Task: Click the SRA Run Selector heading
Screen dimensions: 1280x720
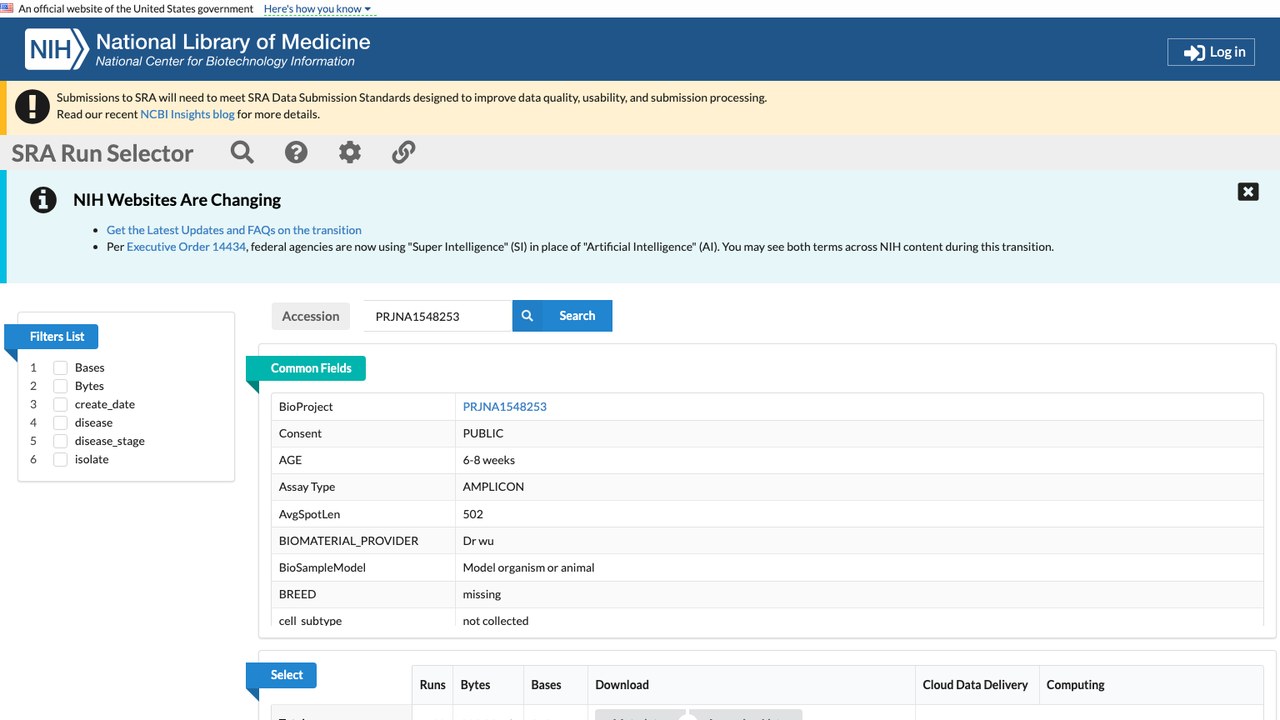Action: (102, 153)
